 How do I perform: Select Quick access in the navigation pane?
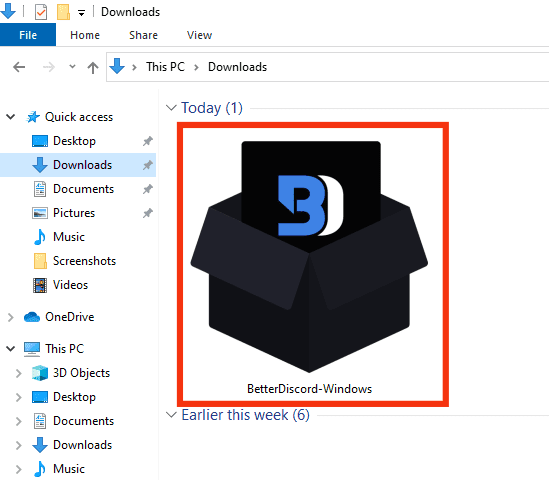tap(79, 117)
